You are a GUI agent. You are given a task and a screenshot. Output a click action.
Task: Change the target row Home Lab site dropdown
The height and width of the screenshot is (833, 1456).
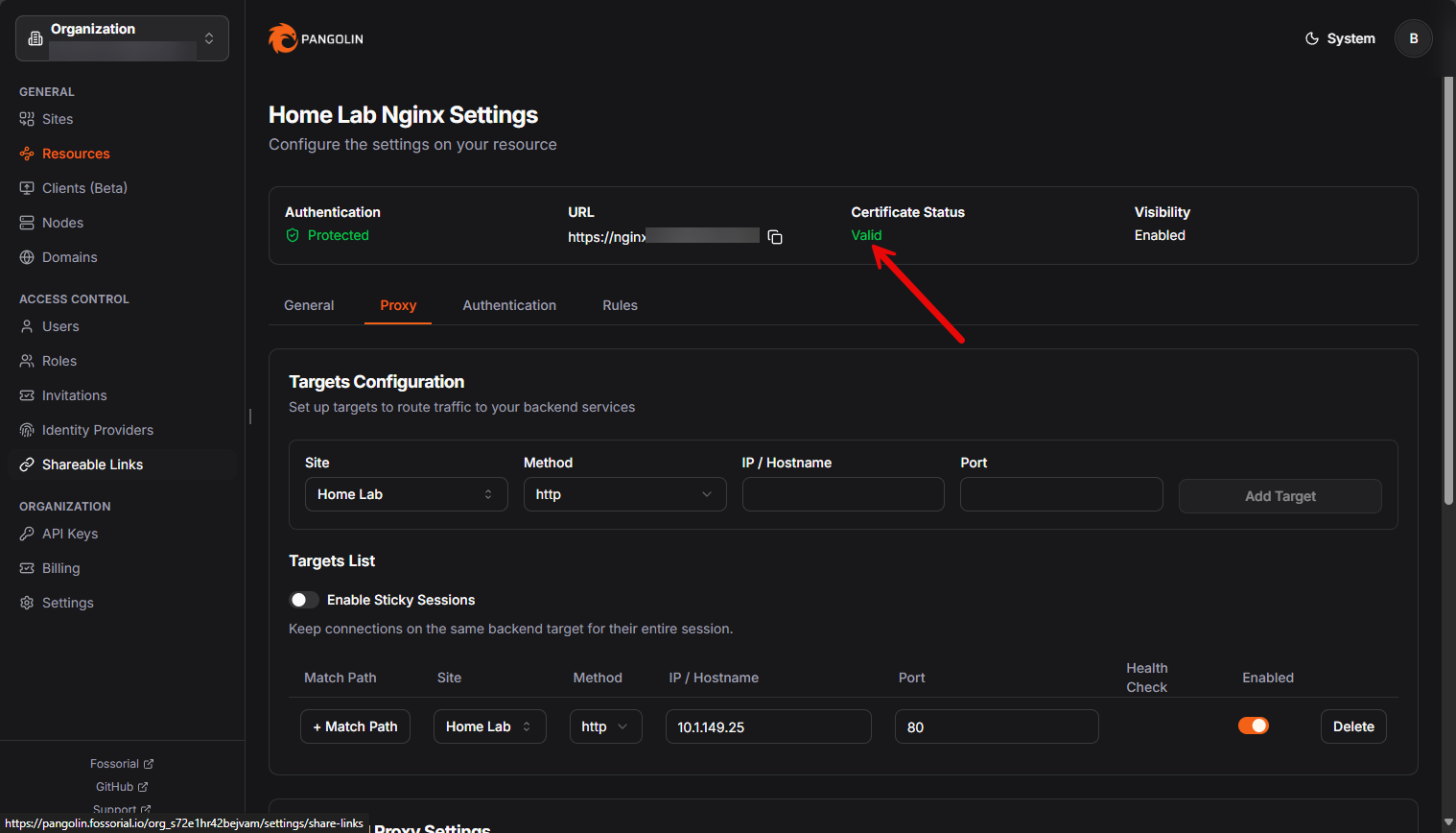[x=489, y=726]
